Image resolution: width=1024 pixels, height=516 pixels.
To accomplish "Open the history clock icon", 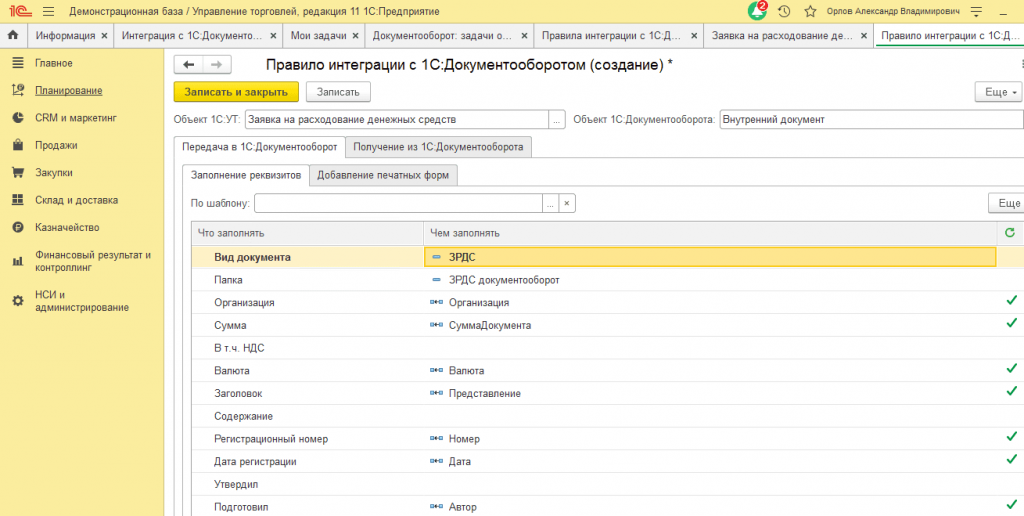I will pyautogui.click(x=784, y=11).
